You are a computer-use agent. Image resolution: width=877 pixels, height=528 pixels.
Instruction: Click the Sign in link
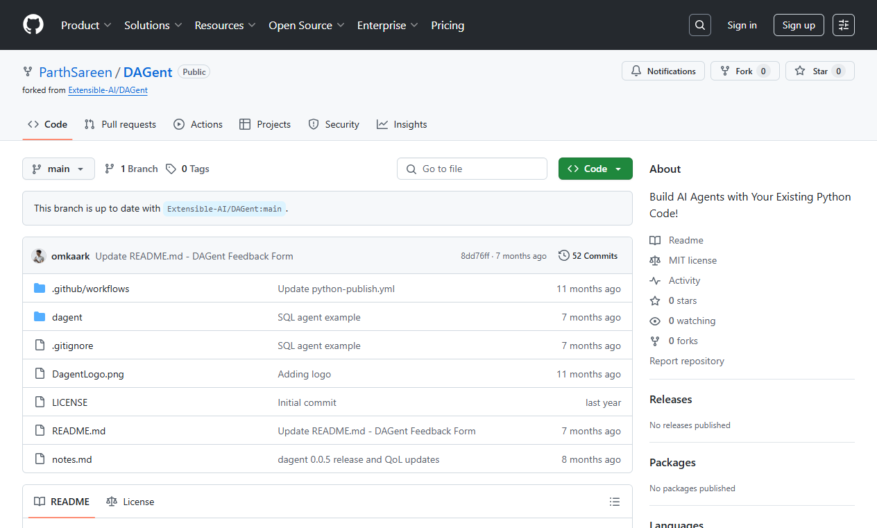(742, 25)
